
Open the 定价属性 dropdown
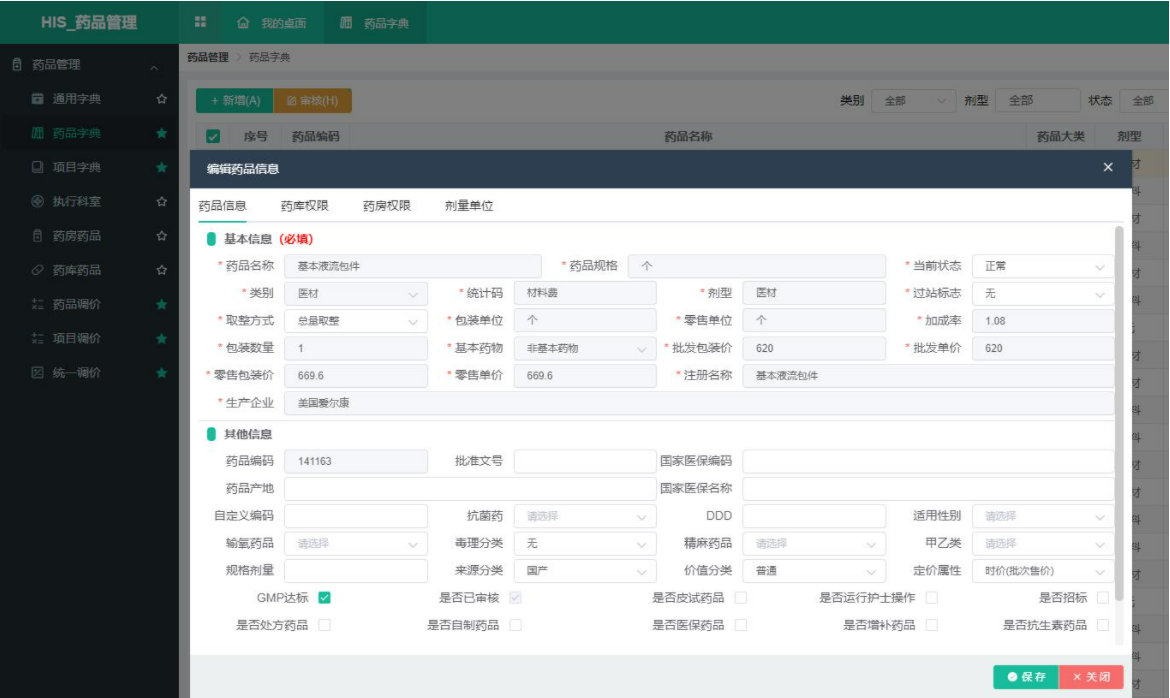(1043, 570)
